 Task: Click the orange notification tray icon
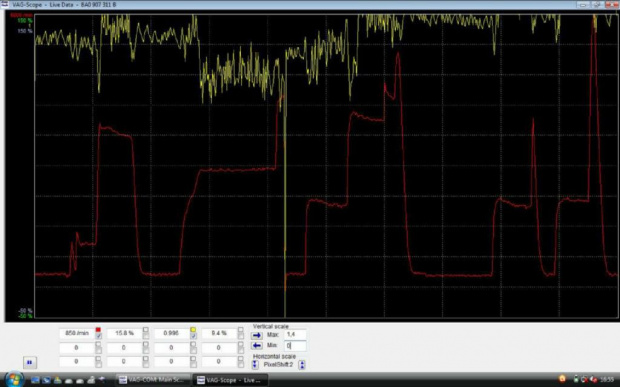[x=562, y=379]
